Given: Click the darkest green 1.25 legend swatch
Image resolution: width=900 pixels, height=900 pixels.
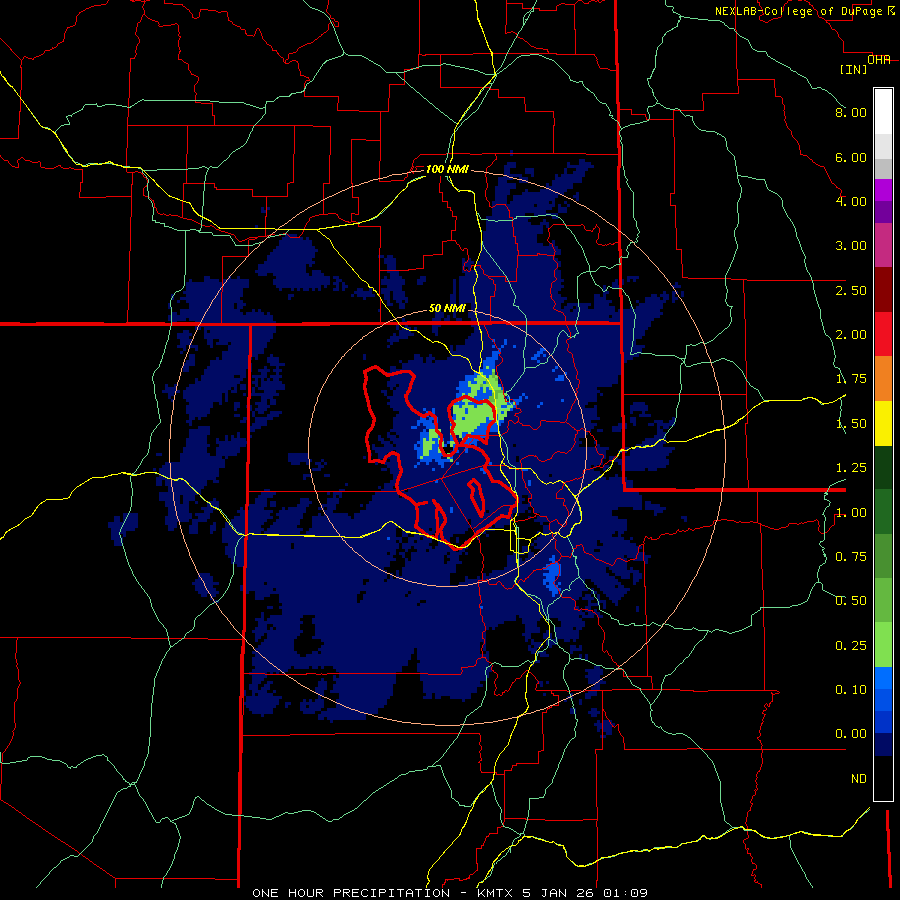Looking at the screenshot, I should point(883,467).
